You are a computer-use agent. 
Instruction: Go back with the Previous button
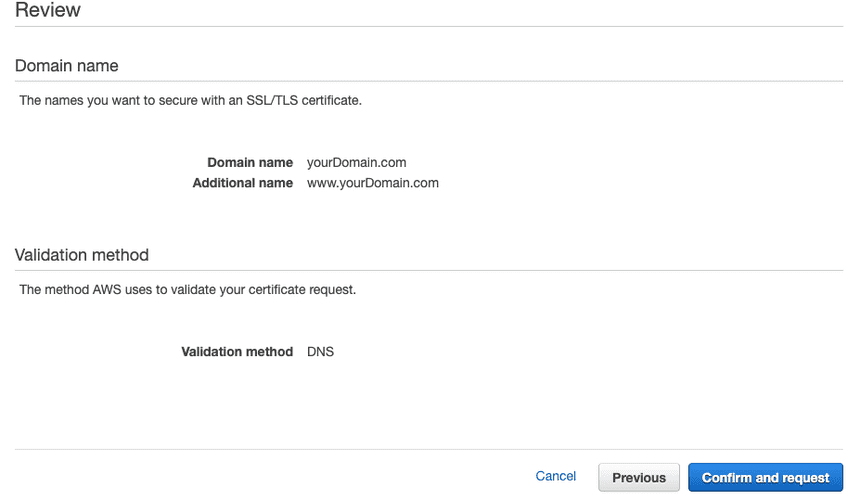click(639, 478)
